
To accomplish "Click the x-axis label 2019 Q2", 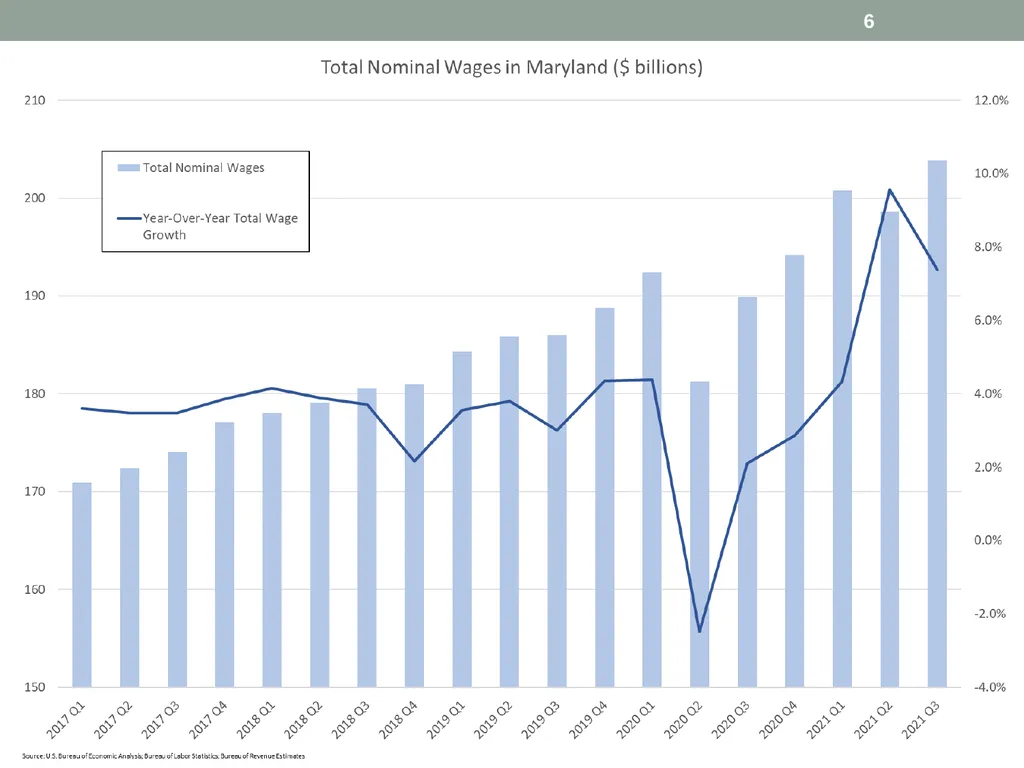I will click(493, 720).
